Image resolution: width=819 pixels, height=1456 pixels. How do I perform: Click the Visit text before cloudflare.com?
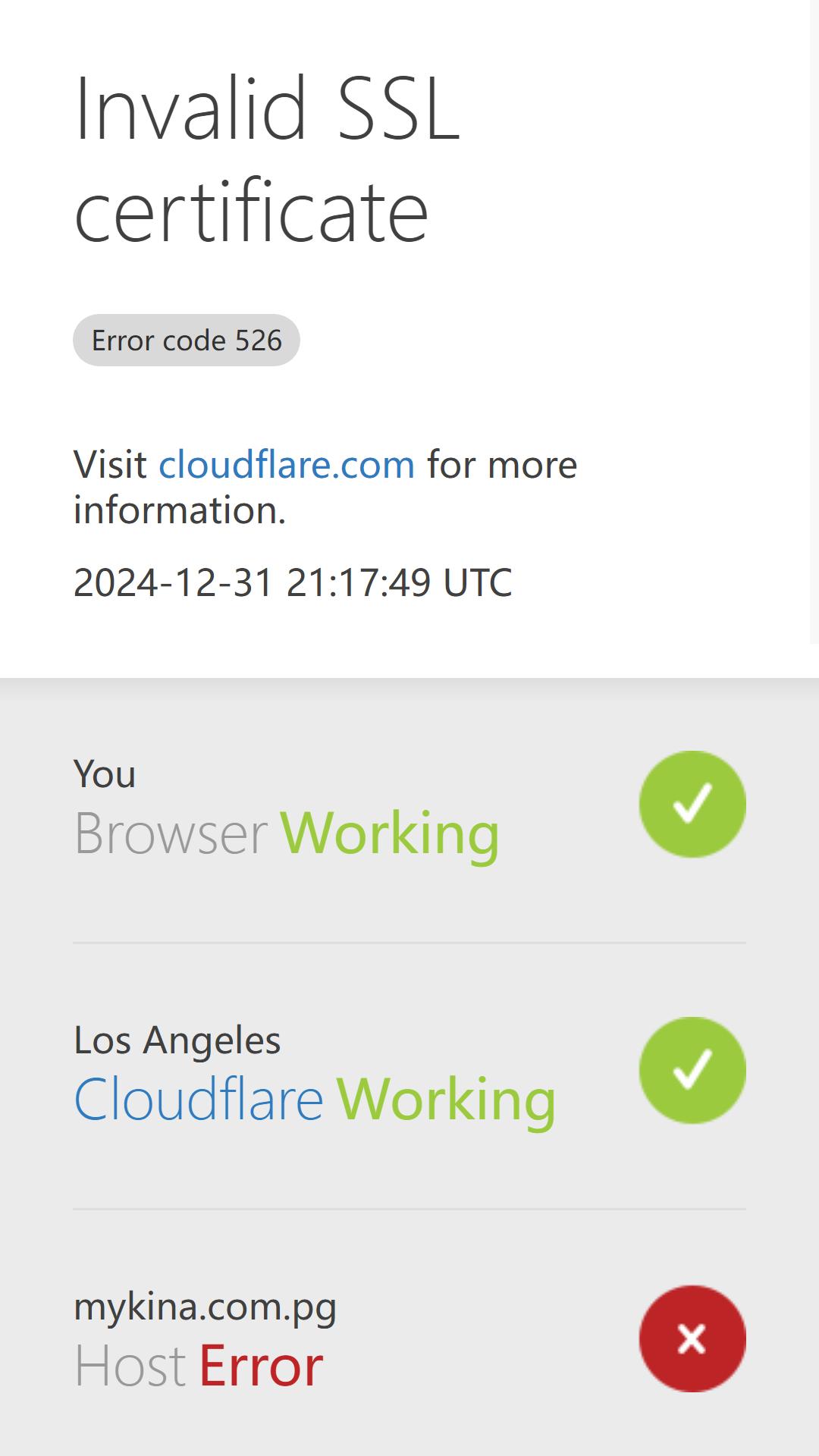point(110,464)
